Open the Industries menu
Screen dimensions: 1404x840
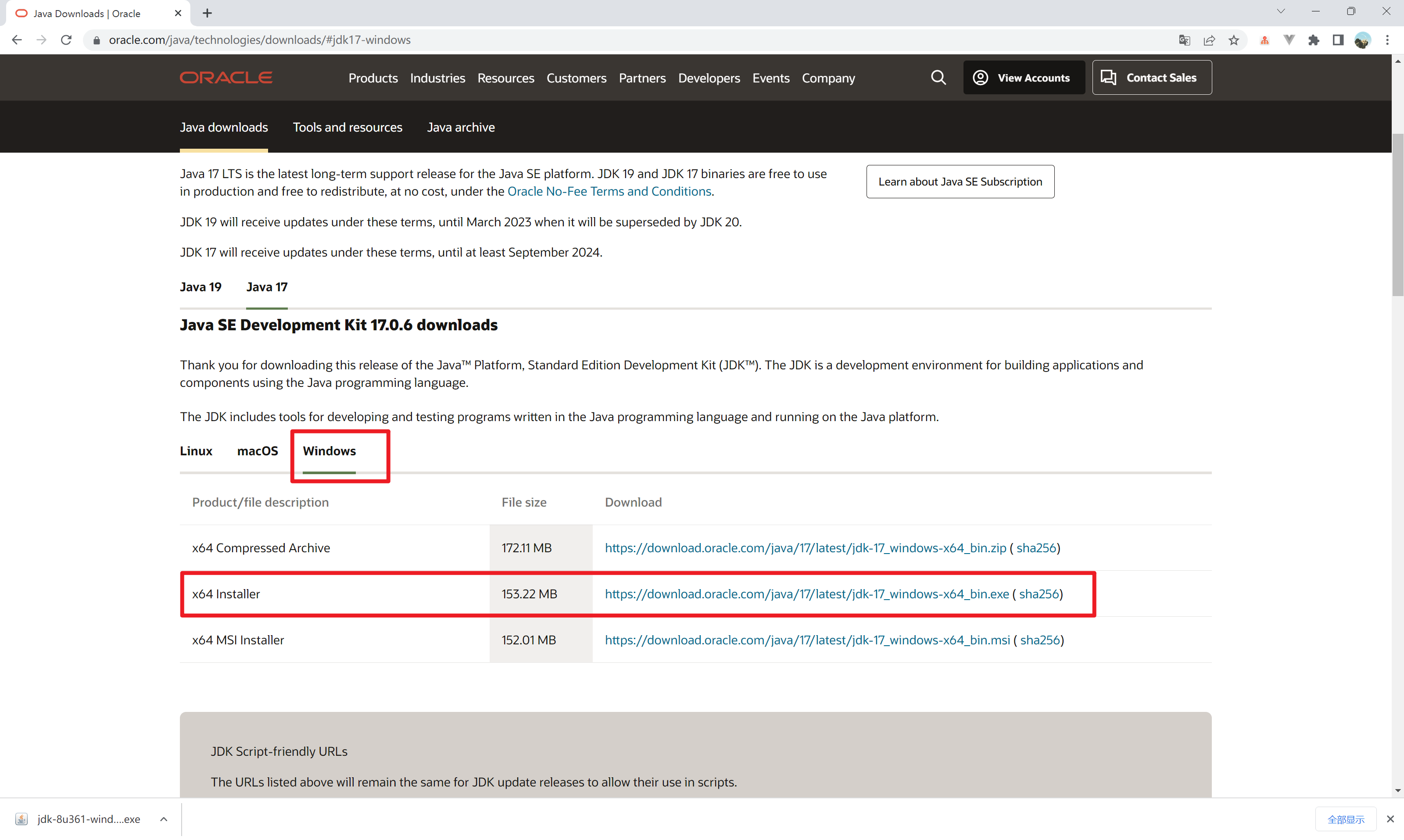pos(437,78)
